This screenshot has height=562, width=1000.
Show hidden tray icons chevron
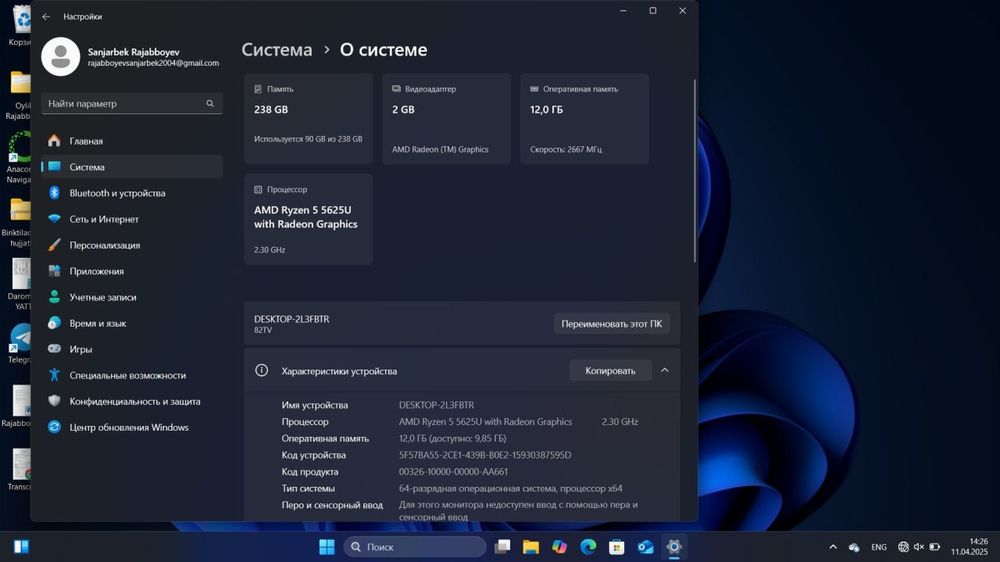[x=833, y=547]
